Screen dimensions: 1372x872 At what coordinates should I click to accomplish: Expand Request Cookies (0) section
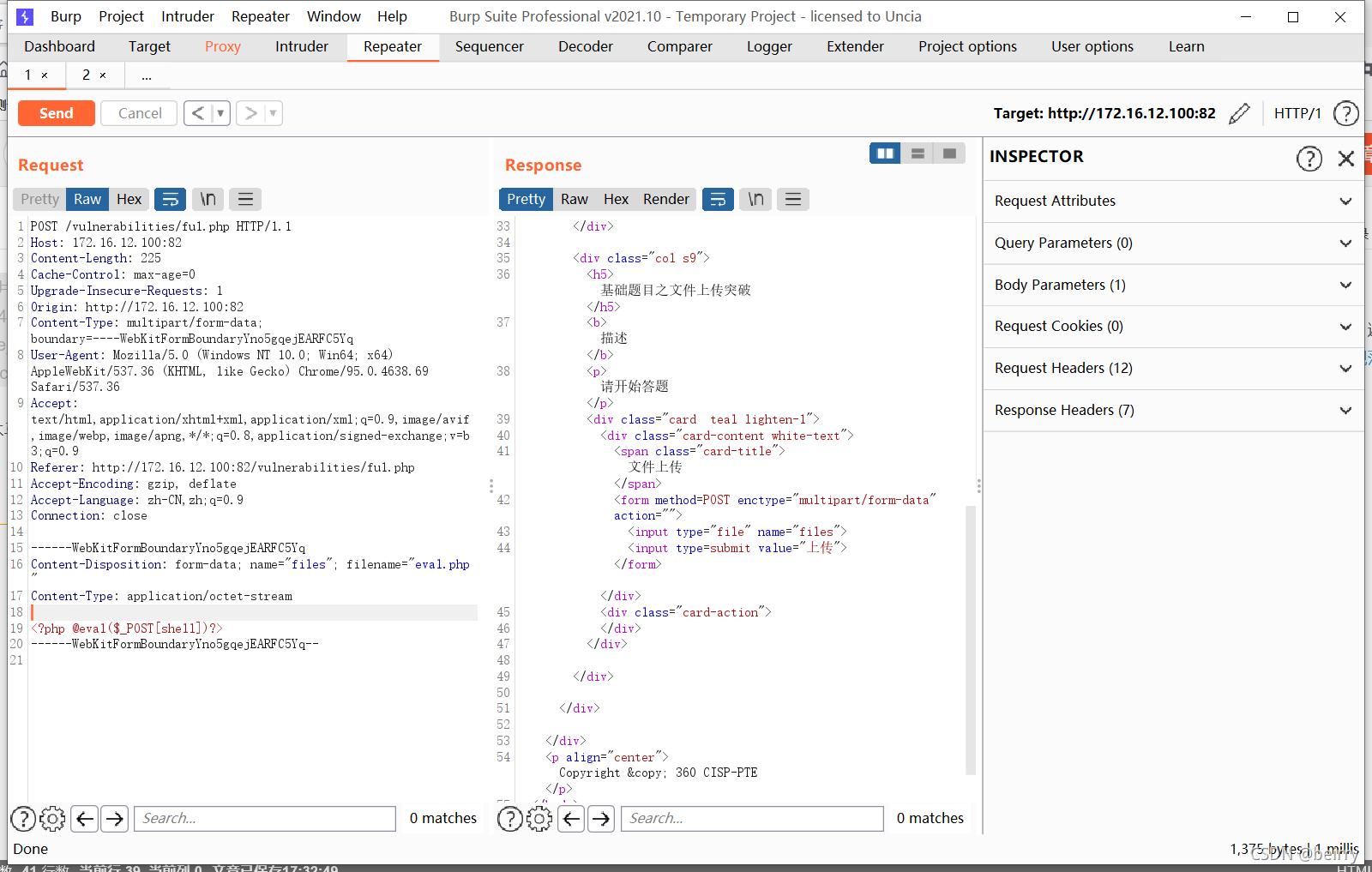(x=1173, y=326)
